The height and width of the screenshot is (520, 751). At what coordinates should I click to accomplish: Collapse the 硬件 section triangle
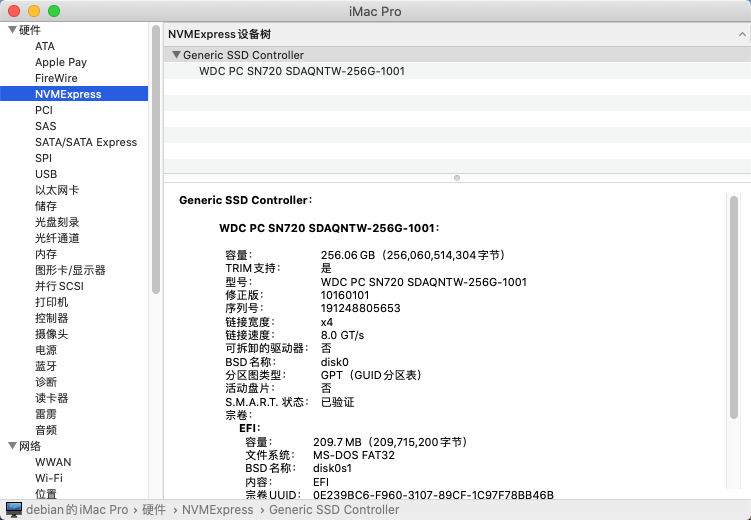click(x=12, y=30)
